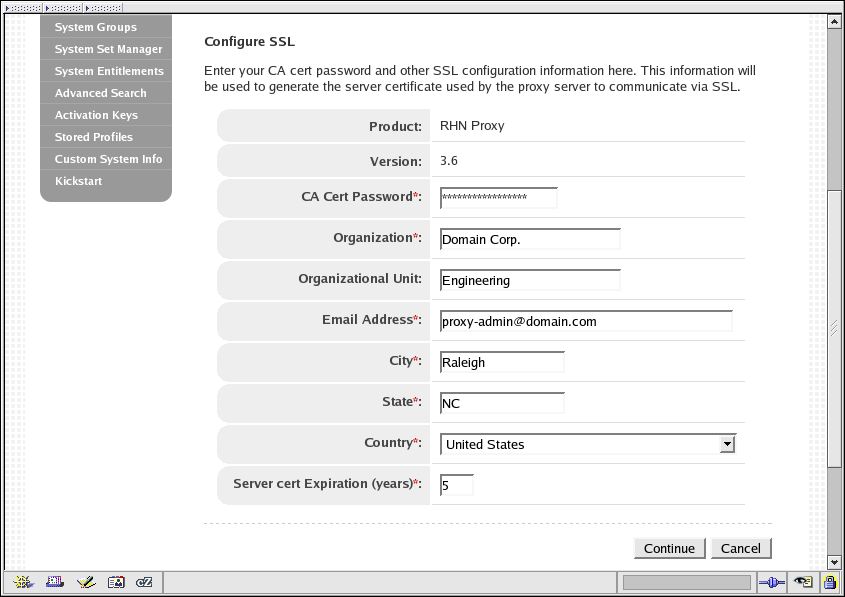Expand the second collapsed toolbar grippy
Screen dimensions: 845x597
click(62, 7)
